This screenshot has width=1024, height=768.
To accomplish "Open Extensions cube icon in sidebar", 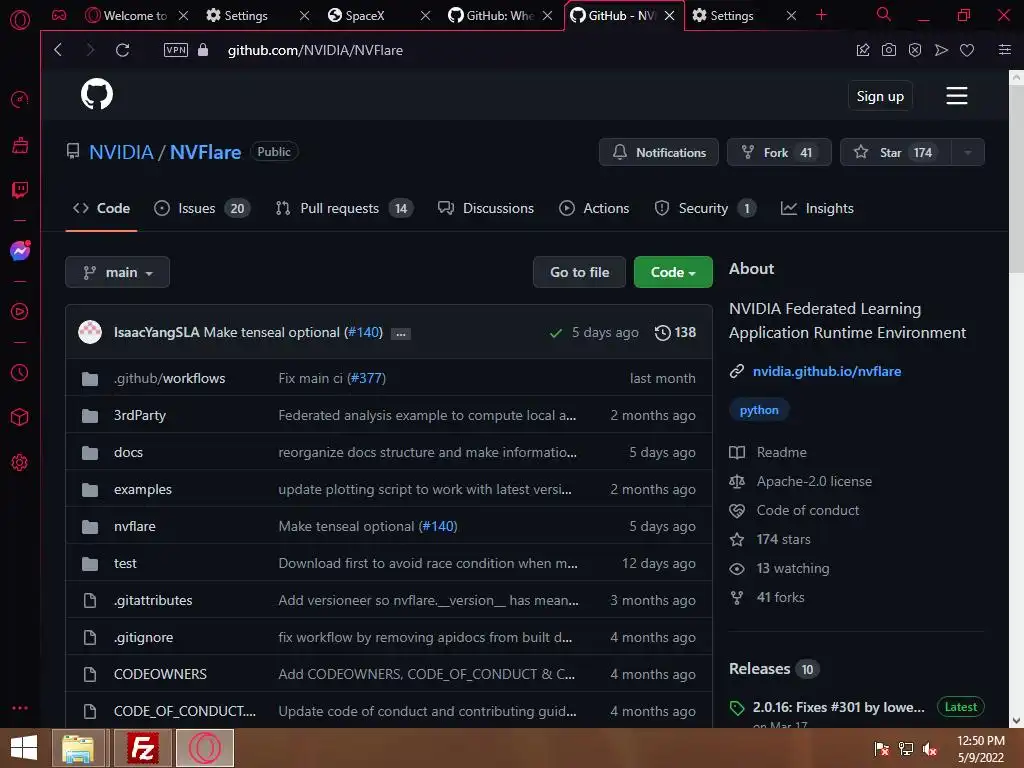I will (x=20, y=417).
